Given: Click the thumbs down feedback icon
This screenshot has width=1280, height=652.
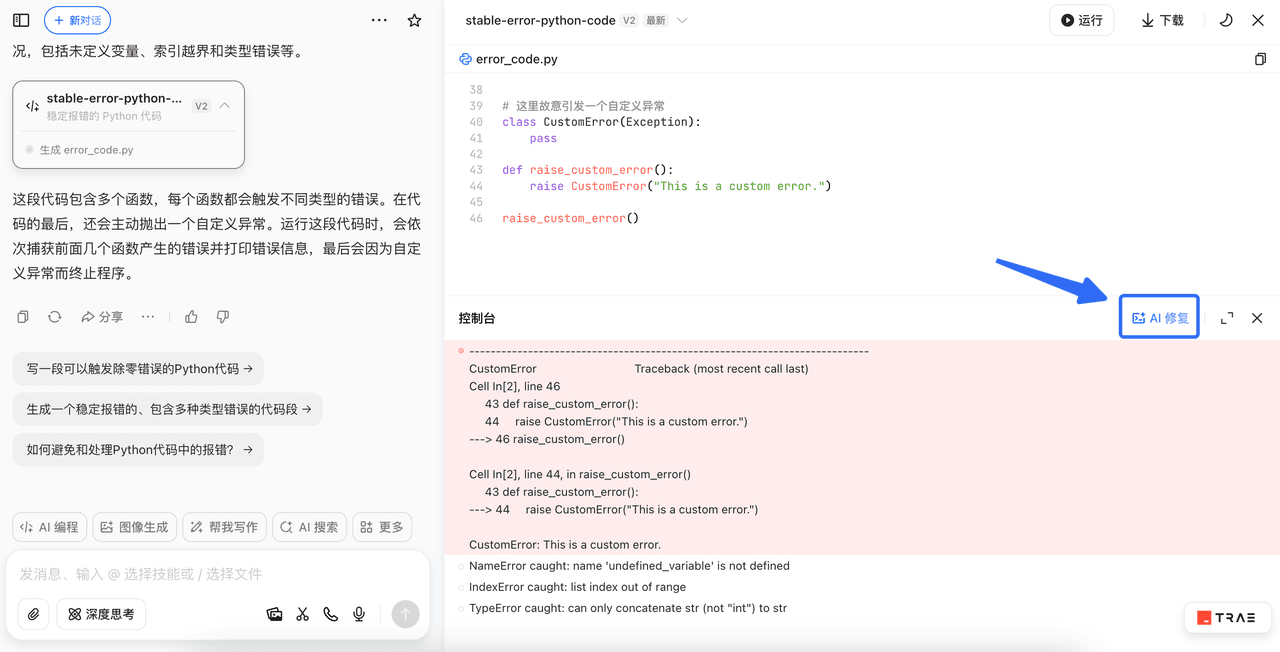Looking at the screenshot, I should click(223, 317).
